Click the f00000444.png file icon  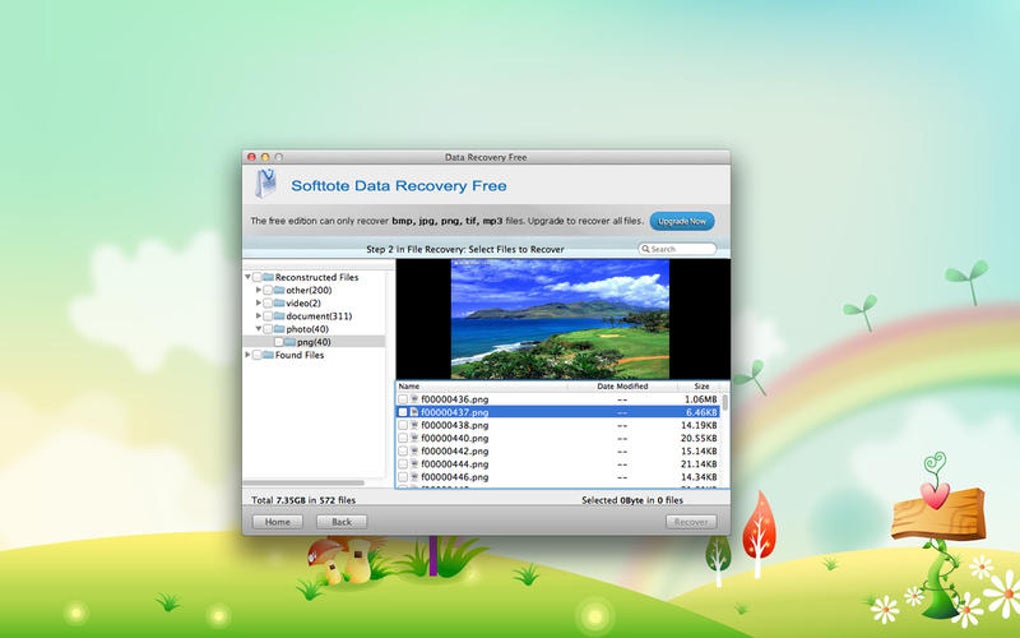point(414,464)
